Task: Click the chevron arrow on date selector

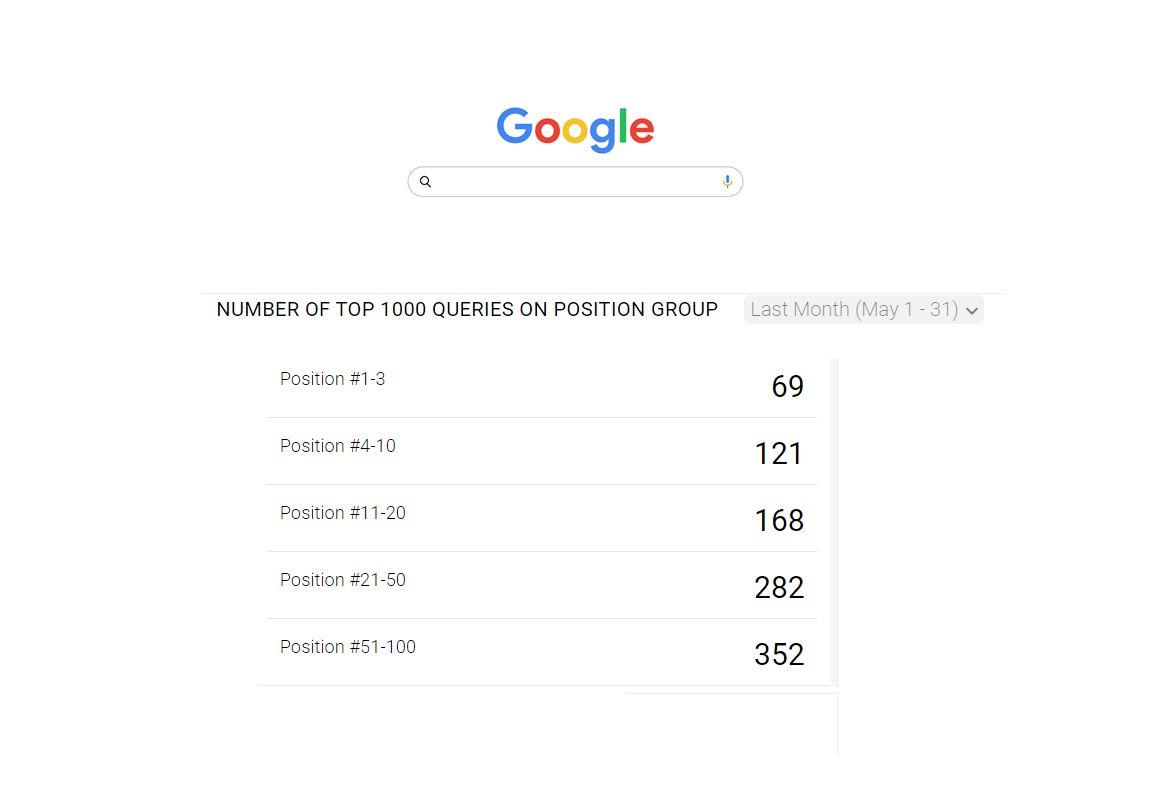Action: point(971,311)
